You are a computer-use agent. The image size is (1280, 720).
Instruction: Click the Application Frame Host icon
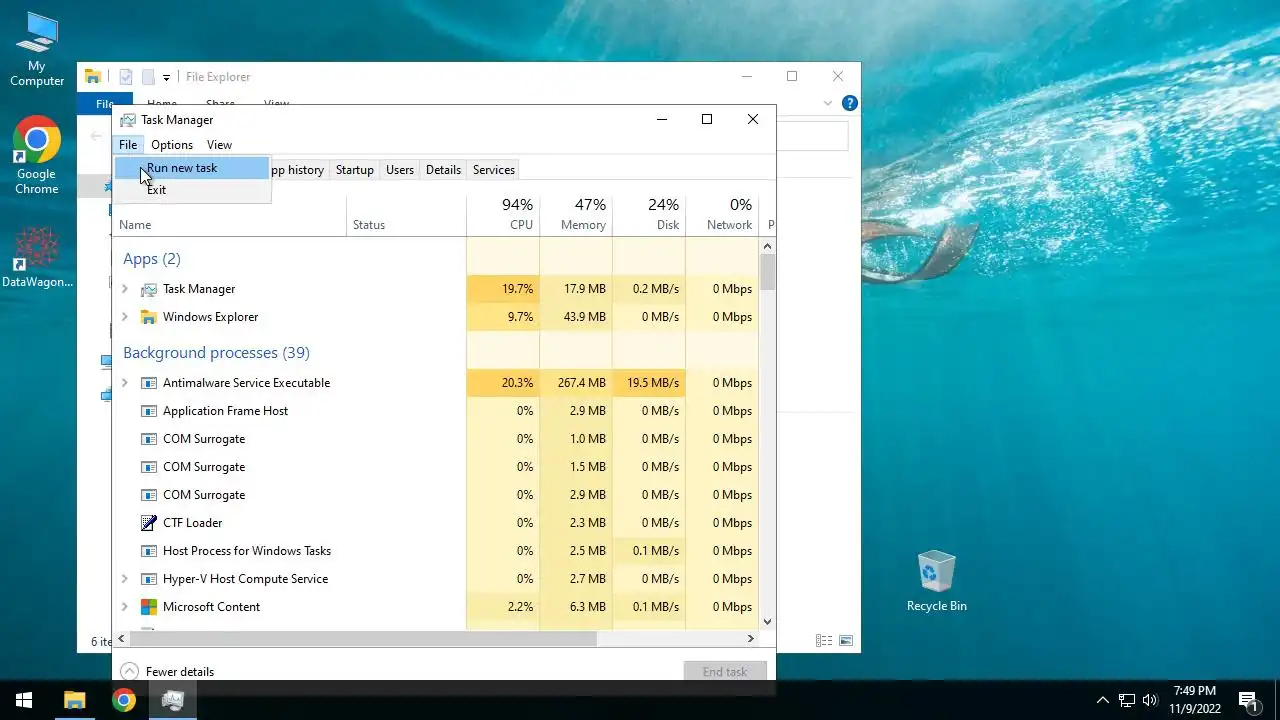(149, 411)
